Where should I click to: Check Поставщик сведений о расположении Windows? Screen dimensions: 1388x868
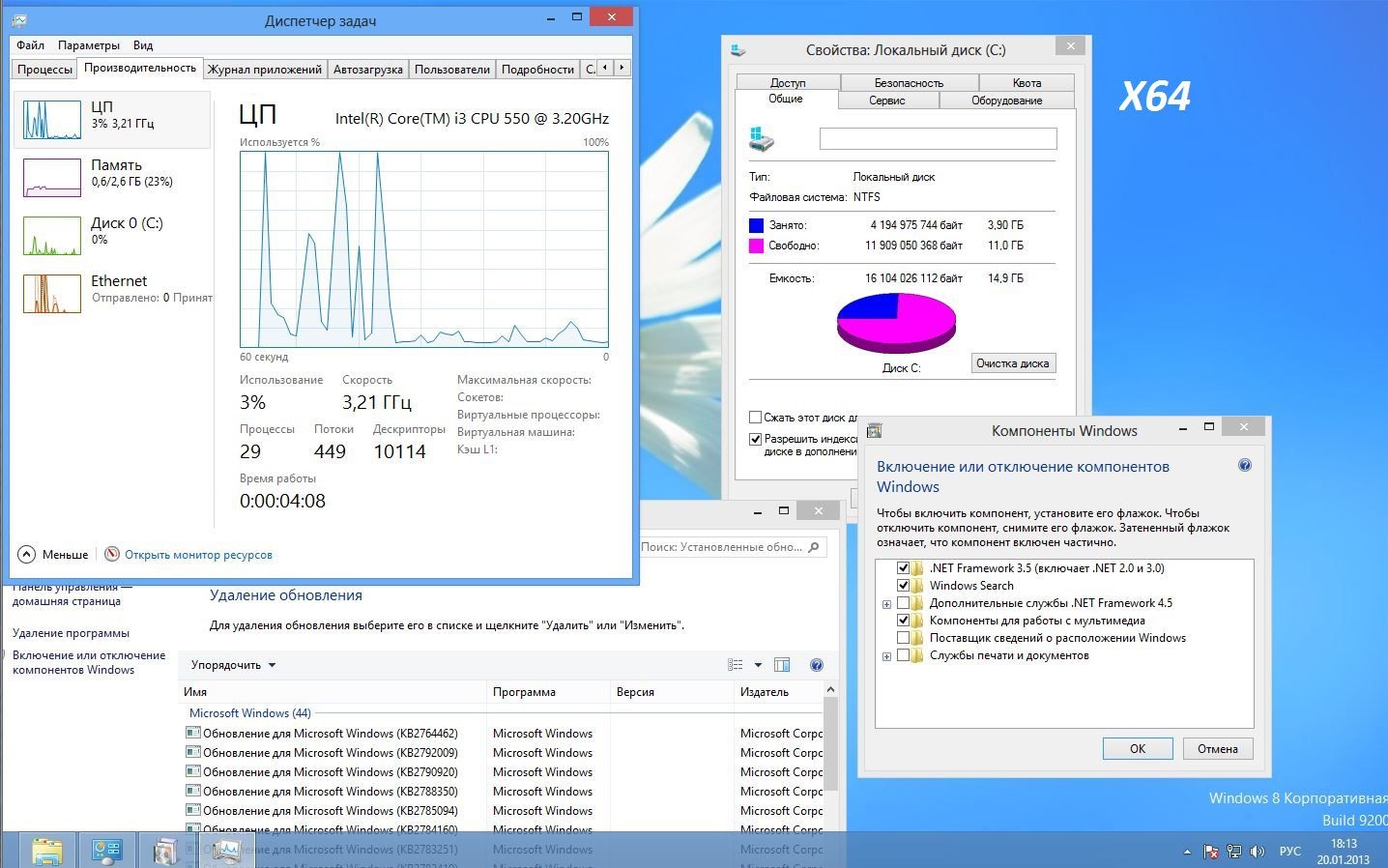903,638
